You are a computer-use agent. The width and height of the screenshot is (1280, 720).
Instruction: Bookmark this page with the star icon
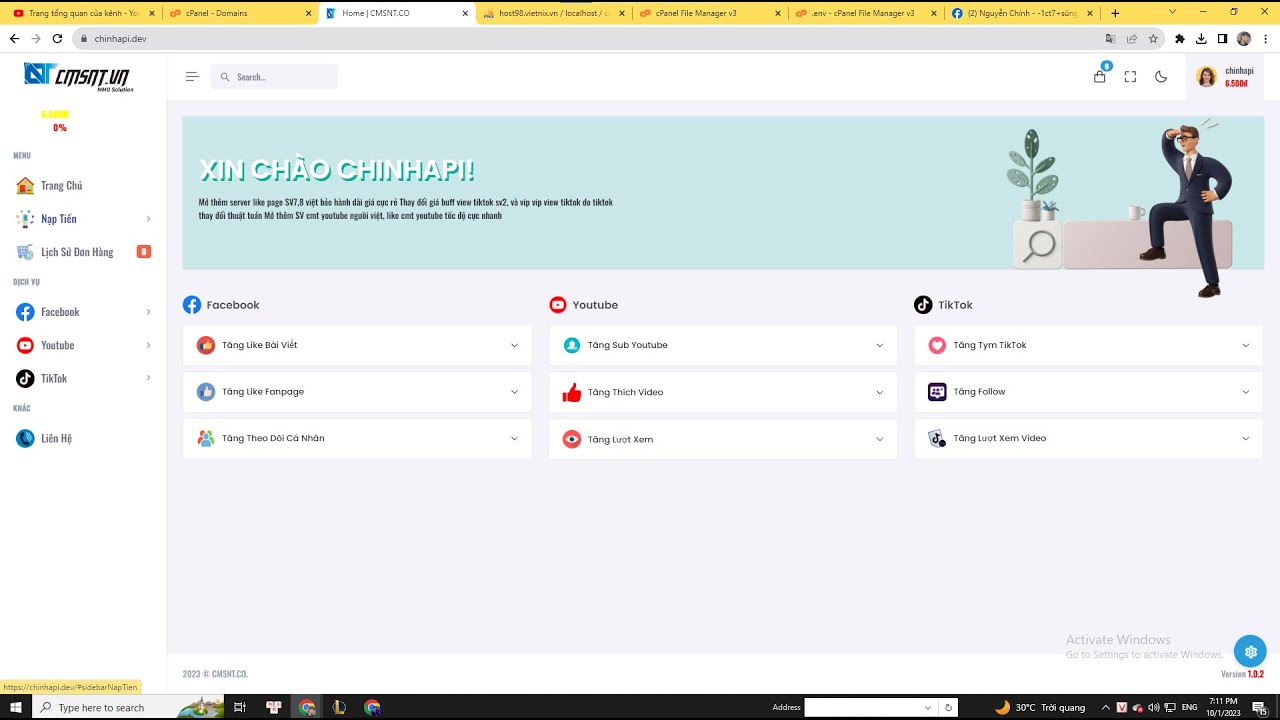1153,39
